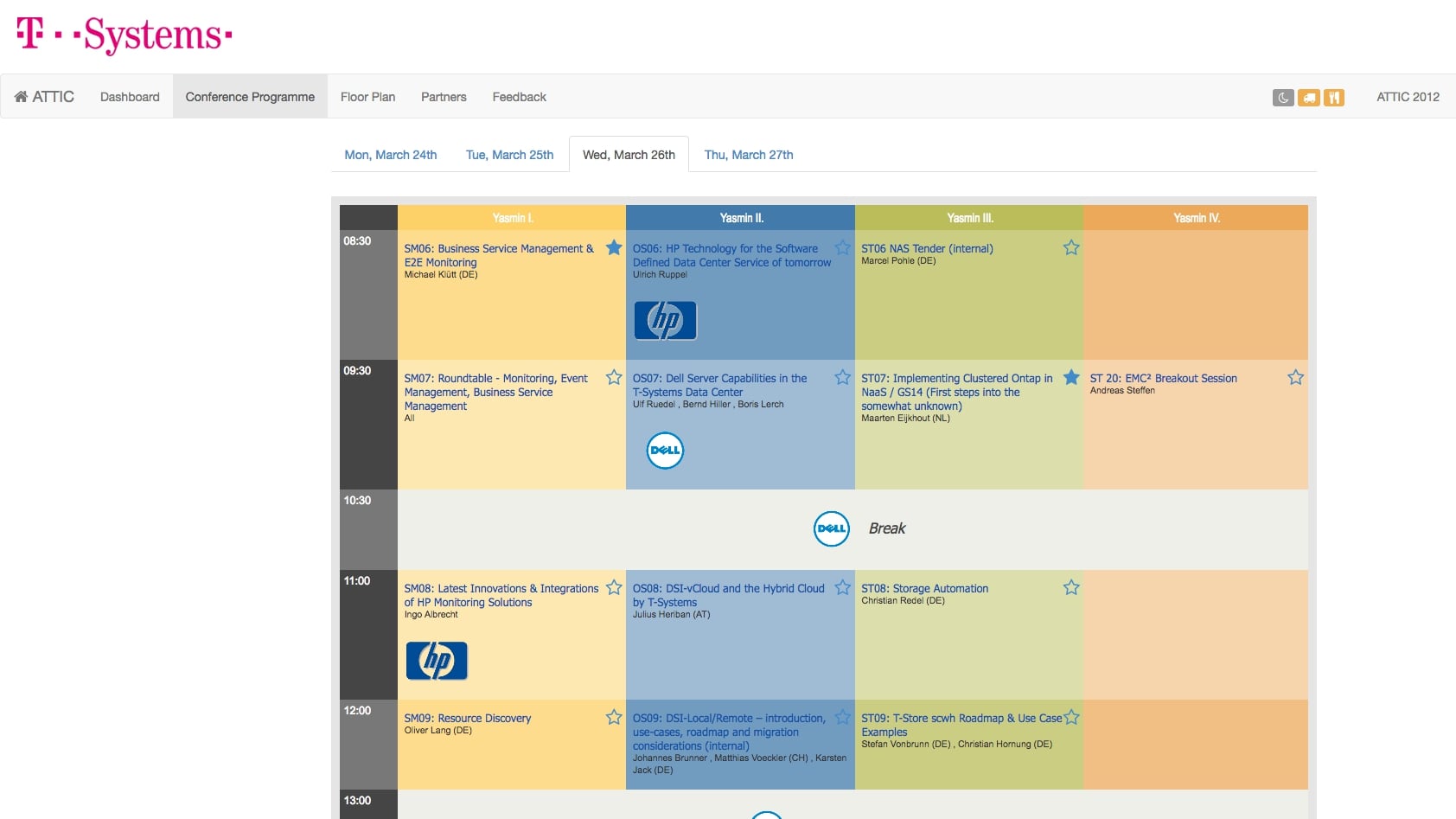Star the ST08 Storage Automation session
1456x819 pixels.
(1071, 587)
